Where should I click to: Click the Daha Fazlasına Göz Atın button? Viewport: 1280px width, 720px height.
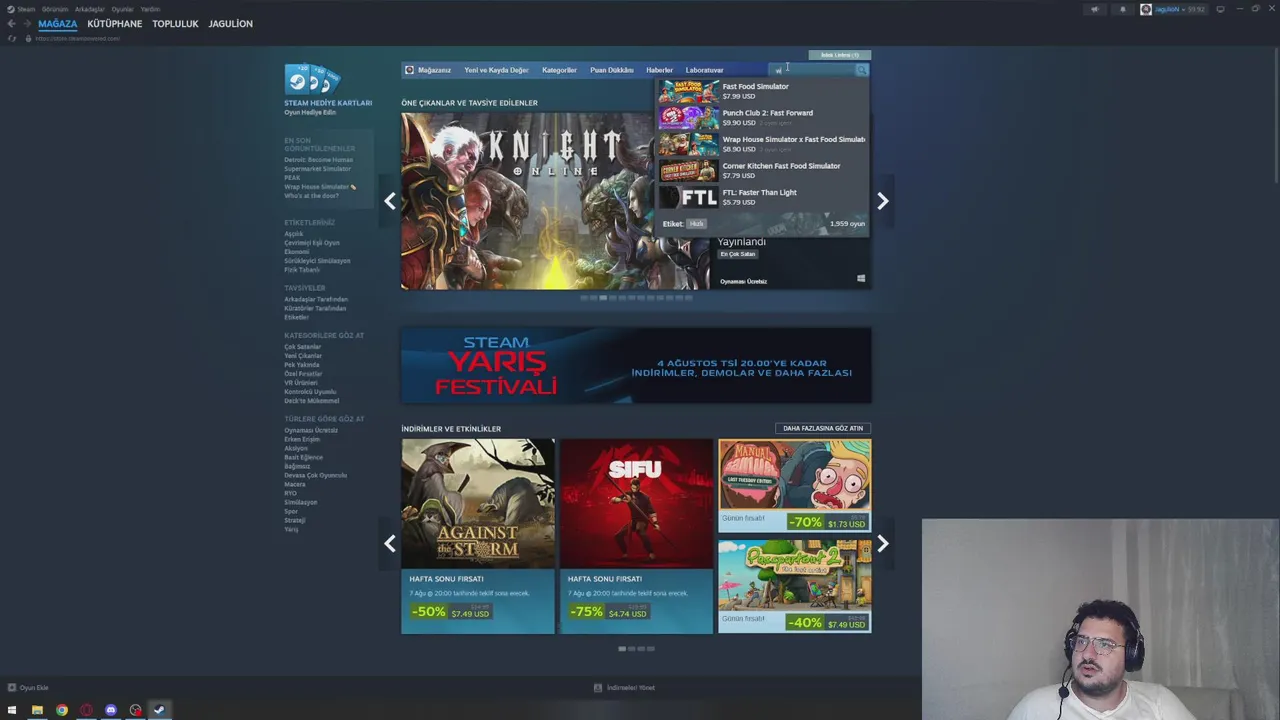coord(823,428)
